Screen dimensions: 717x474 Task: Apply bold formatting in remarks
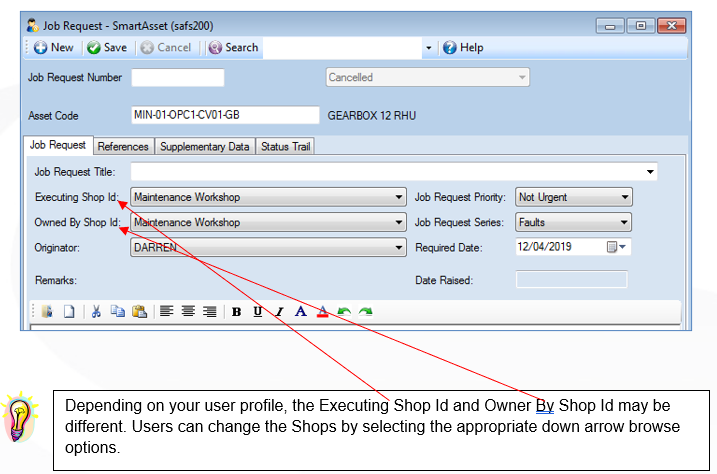(x=236, y=312)
